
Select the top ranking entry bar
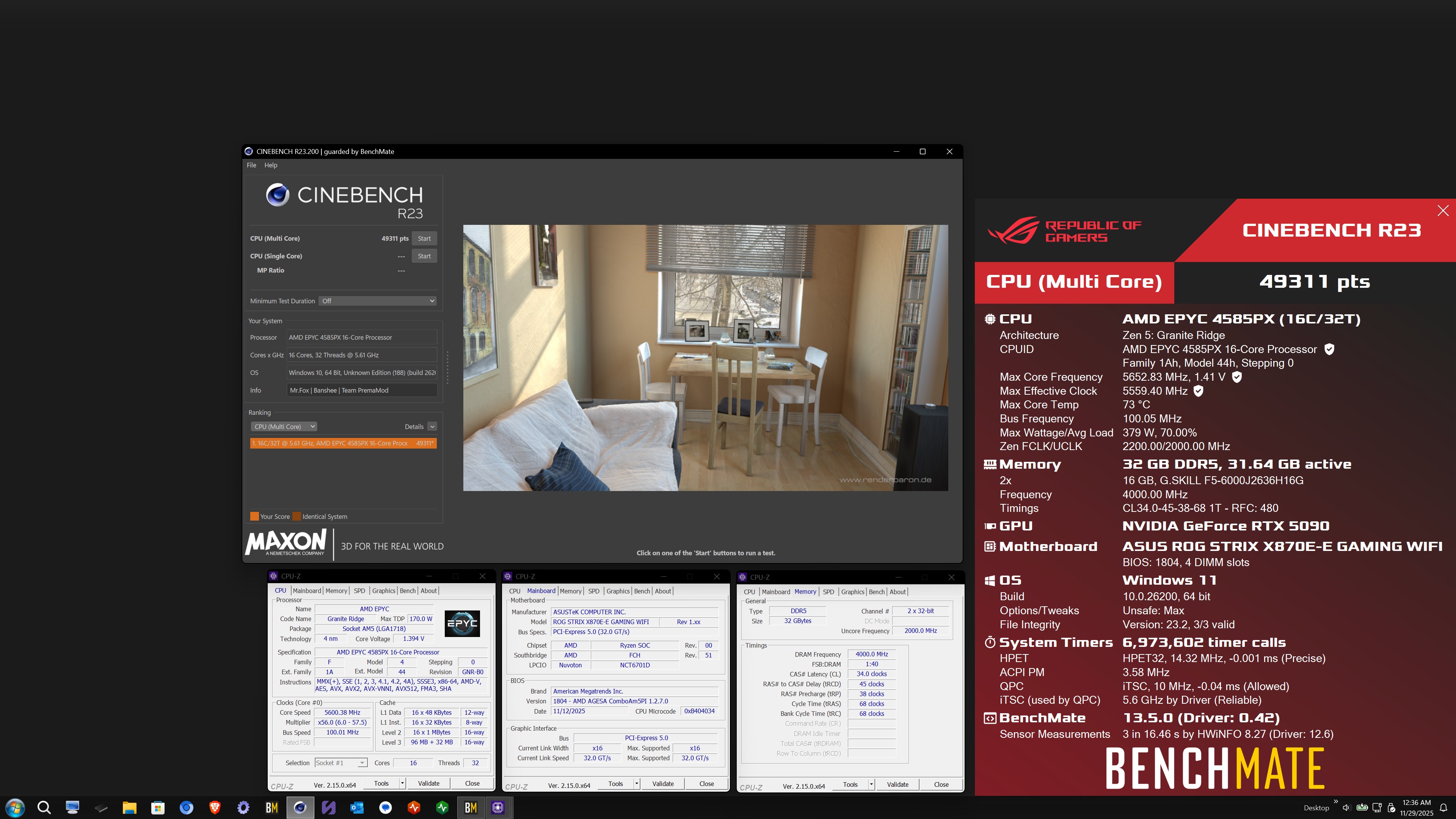[343, 443]
